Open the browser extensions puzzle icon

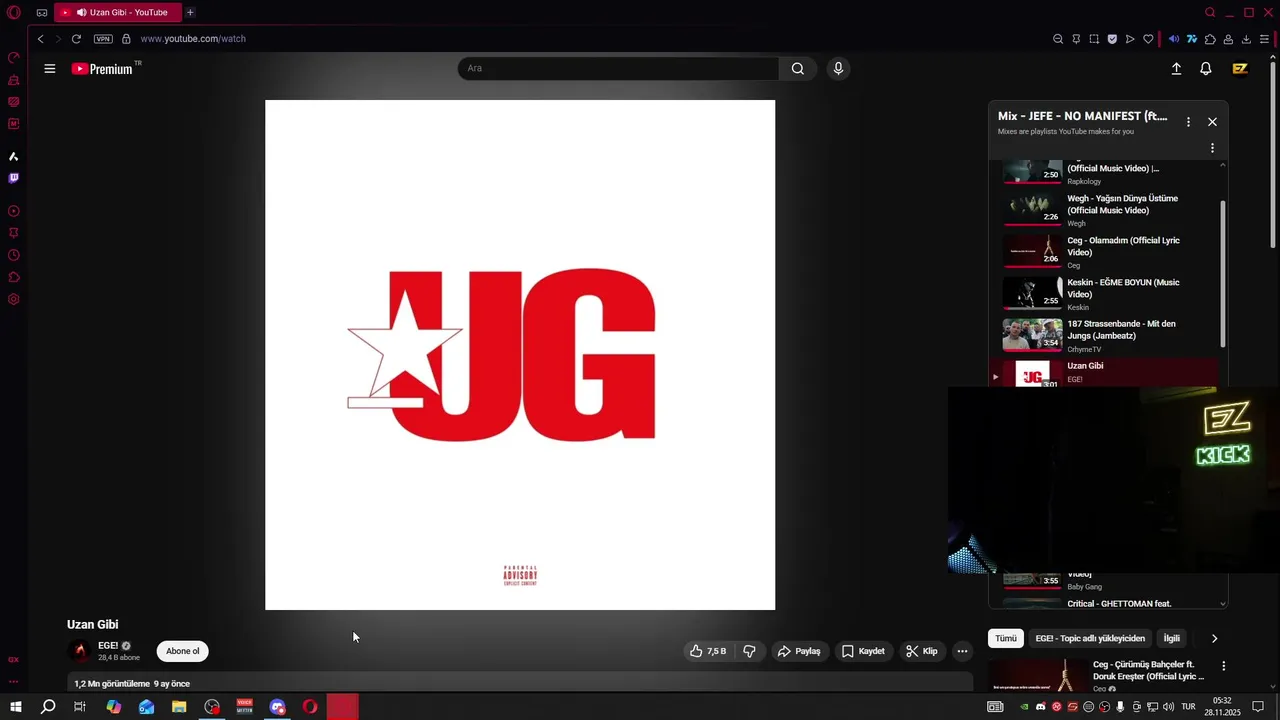tap(1210, 39)
